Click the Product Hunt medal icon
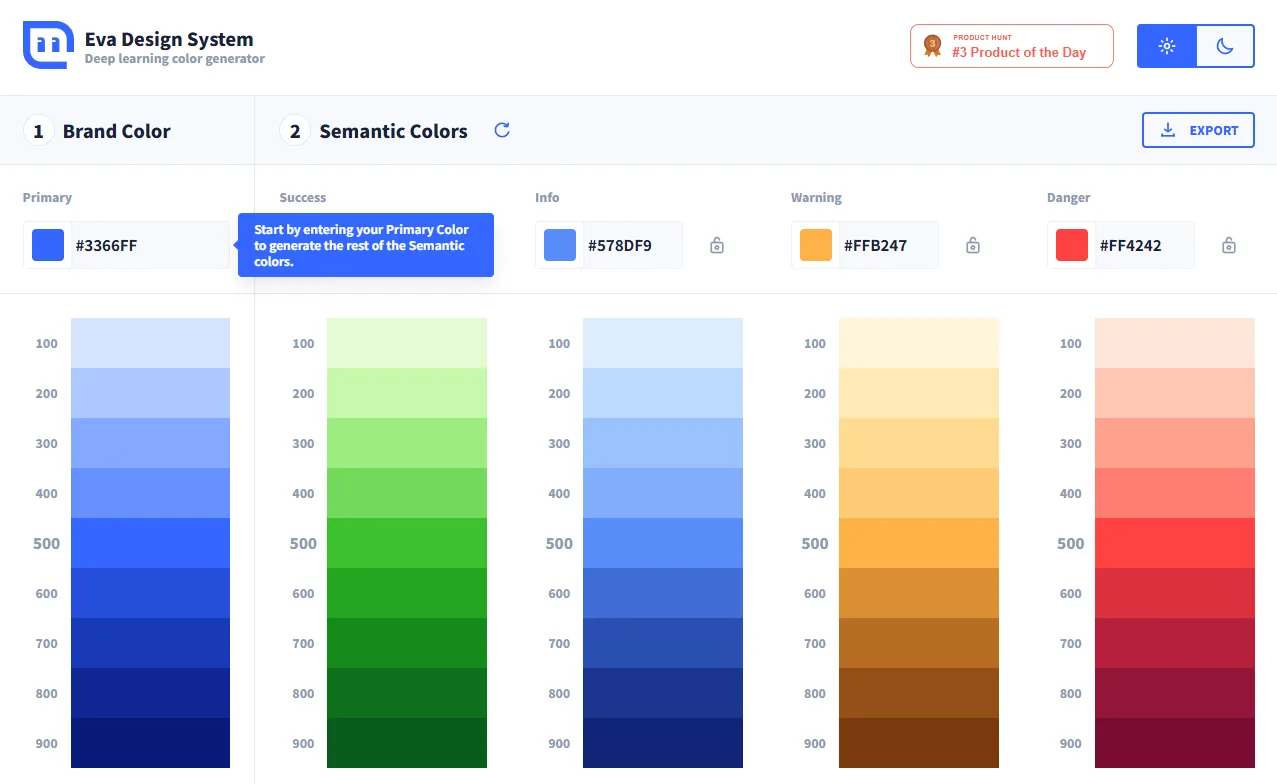 (932, 46)
